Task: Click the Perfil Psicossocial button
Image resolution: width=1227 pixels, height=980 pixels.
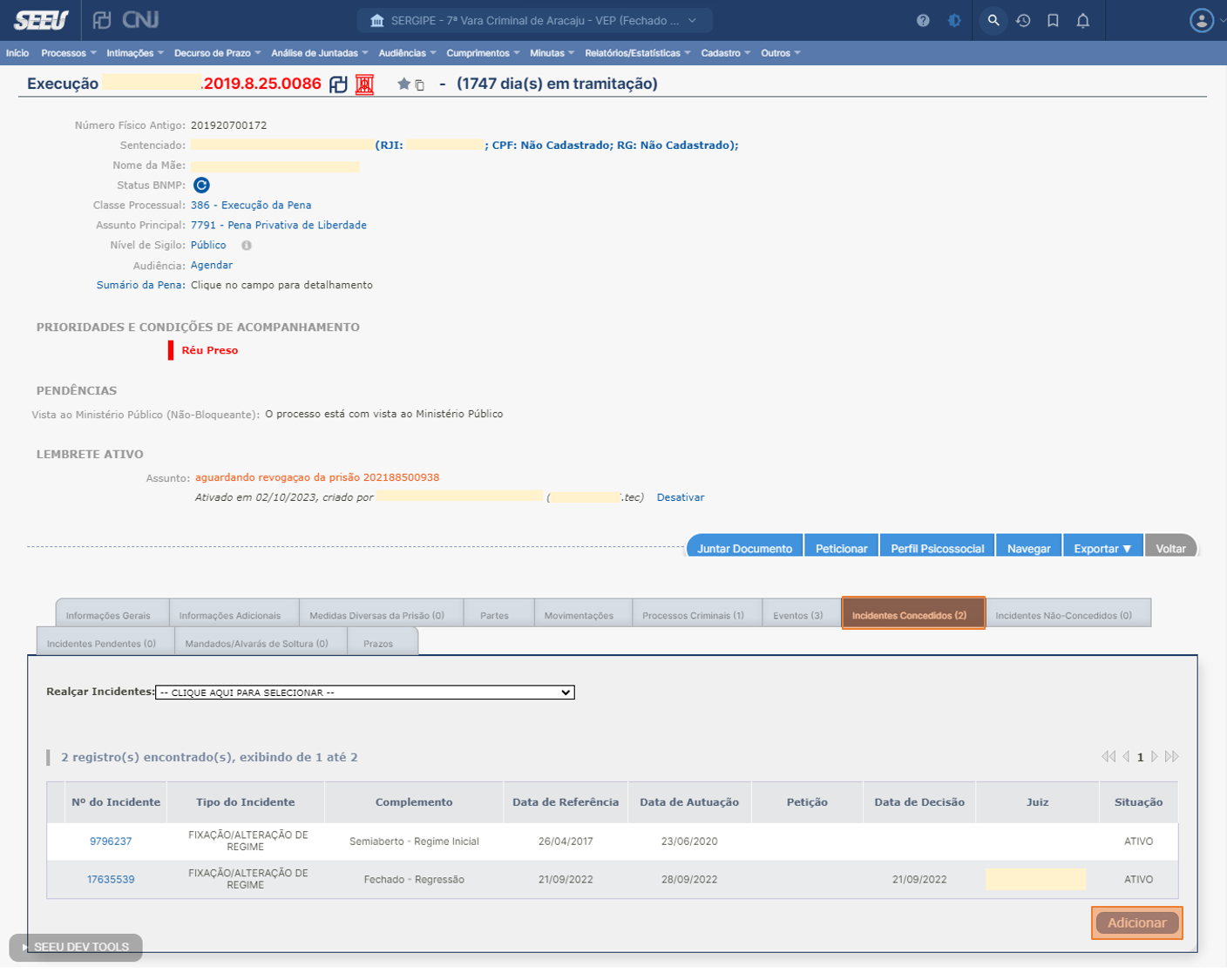Action: 937,548
